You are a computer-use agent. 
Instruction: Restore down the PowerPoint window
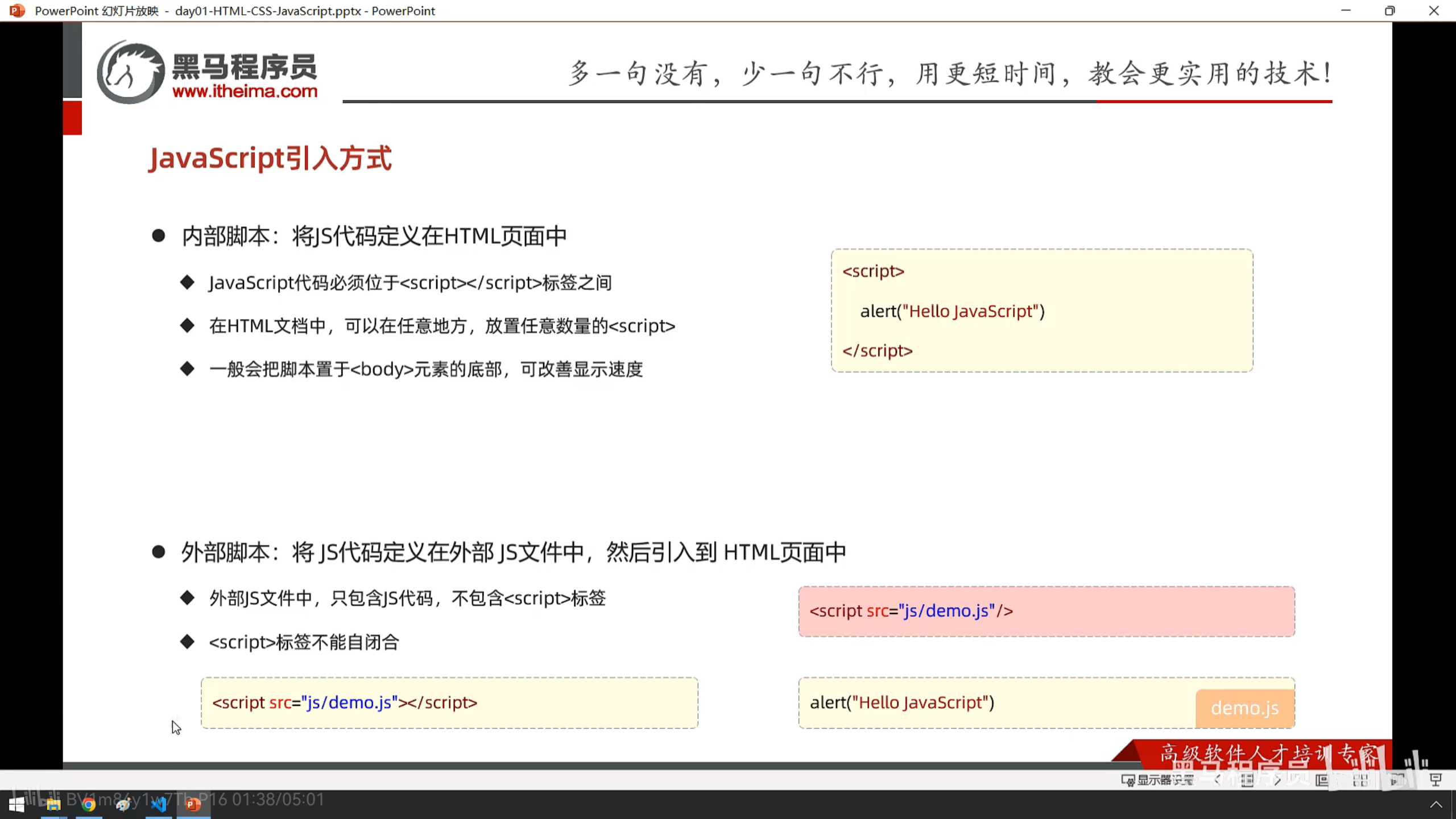pyautogui.click(x=1389, y=11)
